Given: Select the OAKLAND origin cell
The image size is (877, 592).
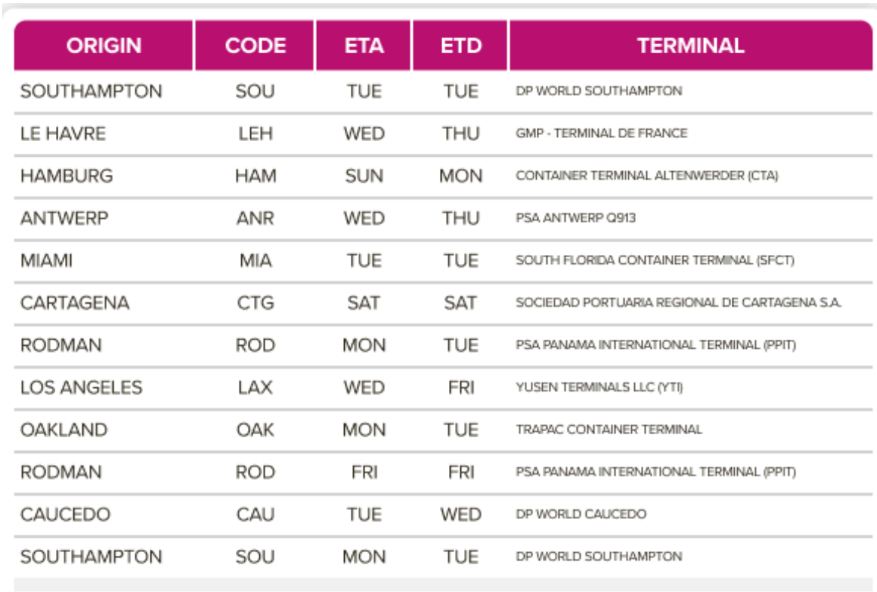Looking at the screenshot, I should [x=64, y=430].
